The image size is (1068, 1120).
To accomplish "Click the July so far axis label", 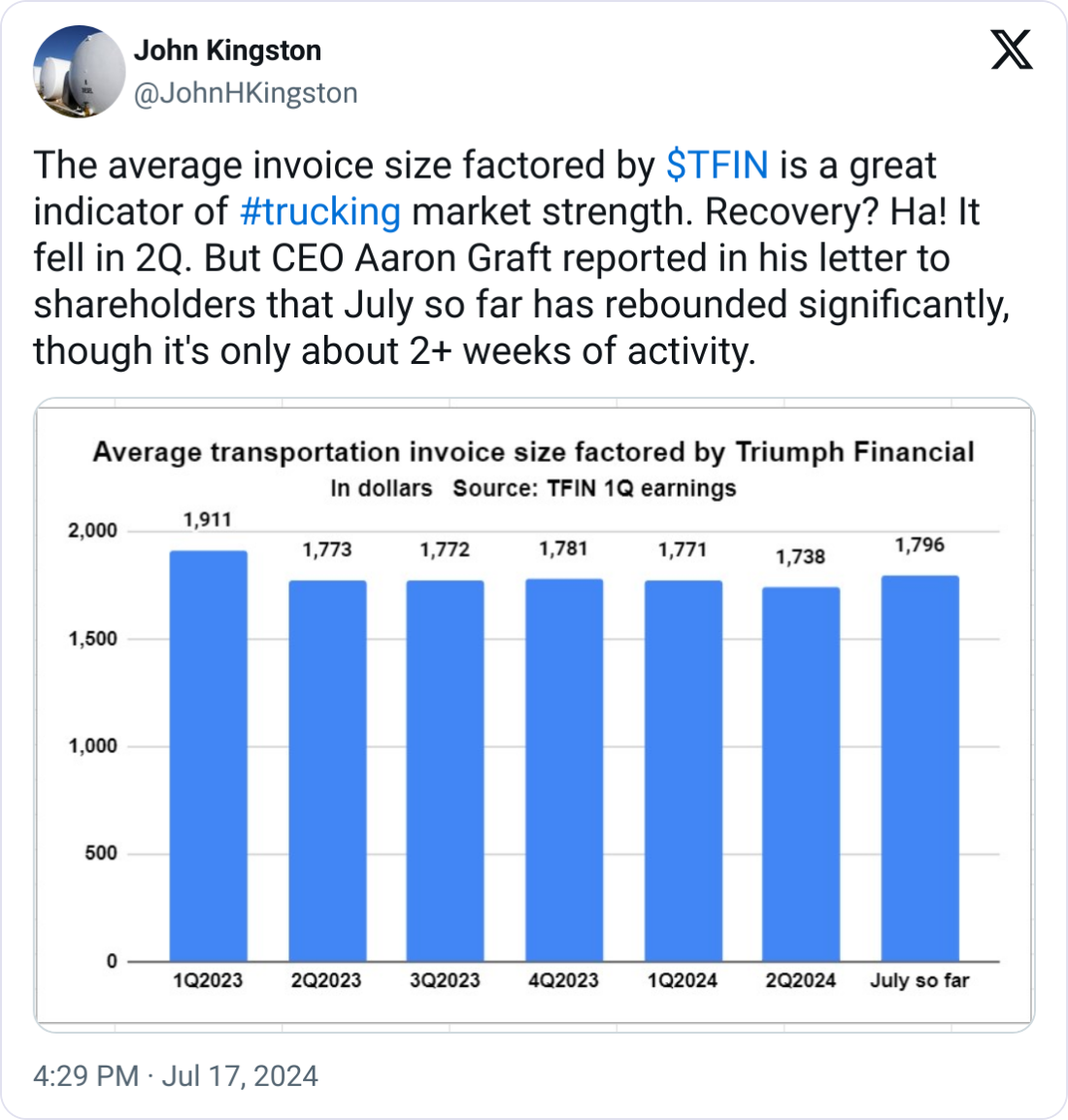I will (x=919, y=980).
